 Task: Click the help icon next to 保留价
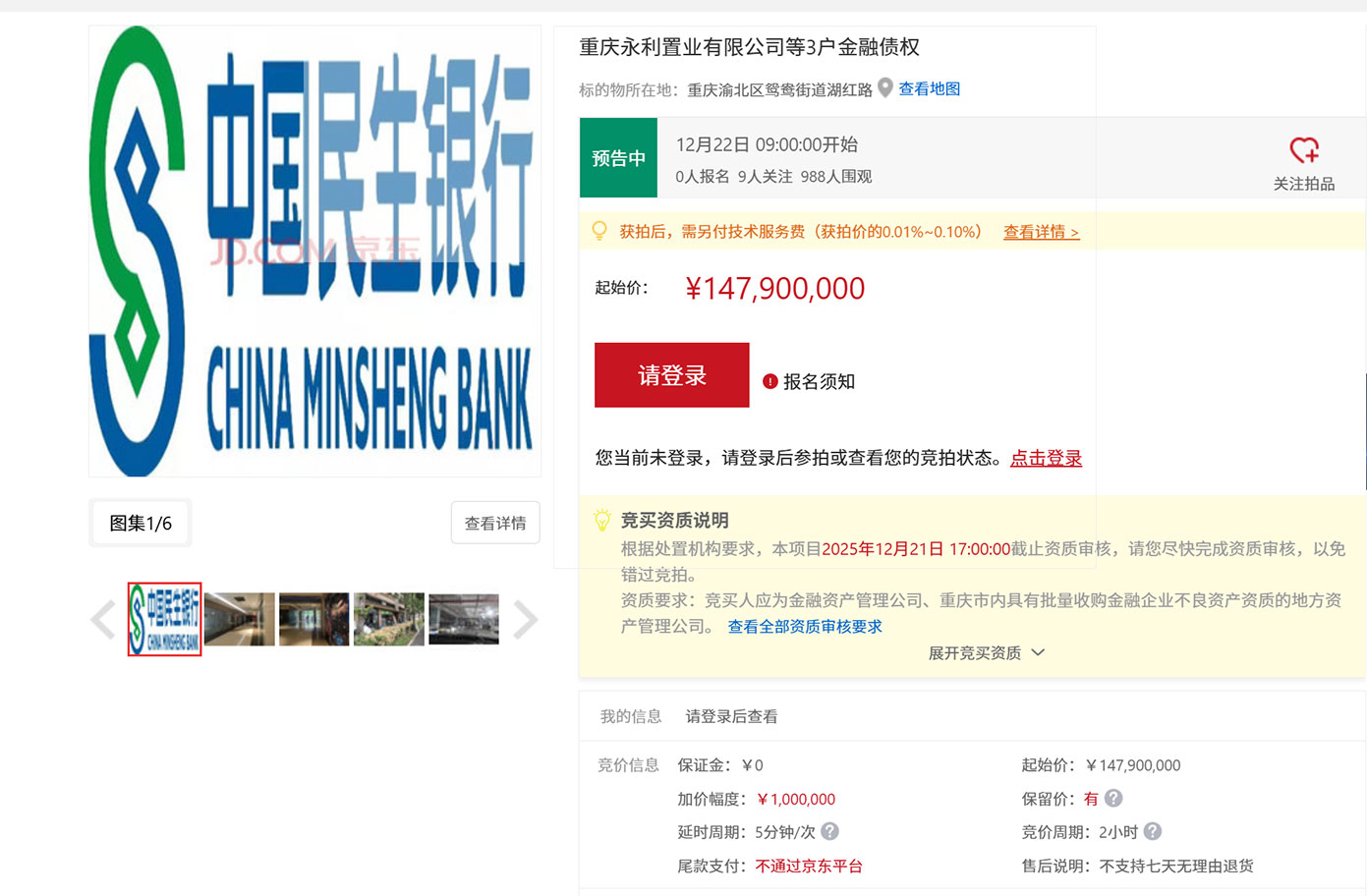[x=1113, y=799]
